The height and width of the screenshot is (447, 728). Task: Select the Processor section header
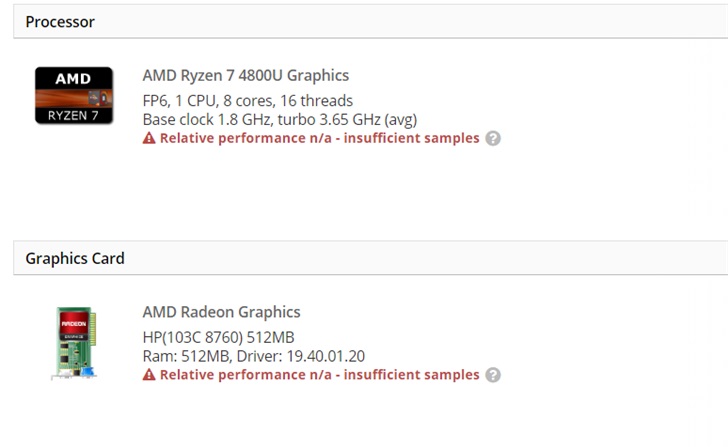click(x=60, y=22)
